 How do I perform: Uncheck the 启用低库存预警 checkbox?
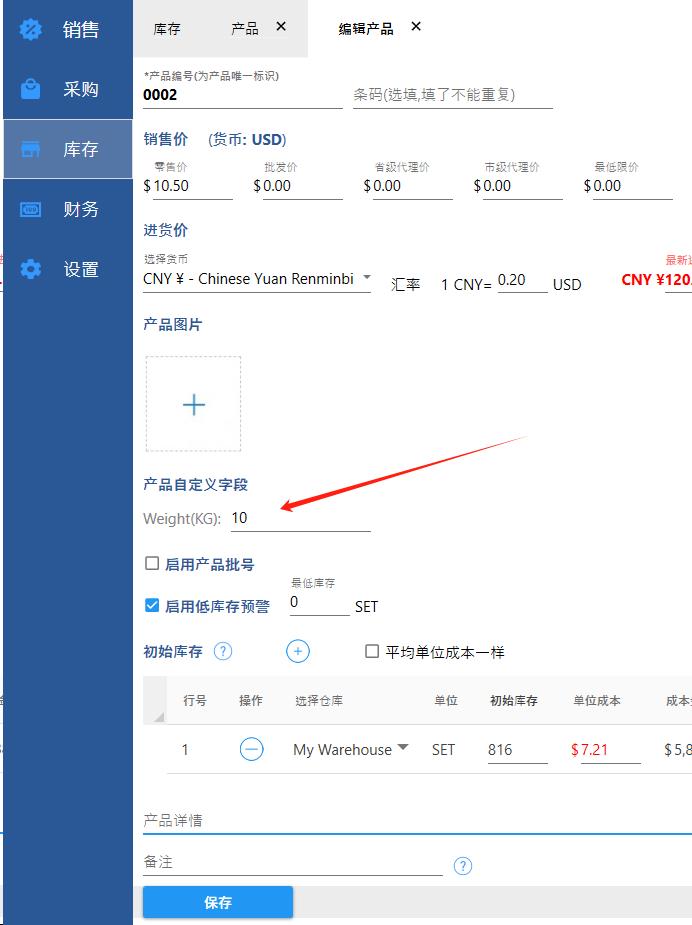click(152, 605)
